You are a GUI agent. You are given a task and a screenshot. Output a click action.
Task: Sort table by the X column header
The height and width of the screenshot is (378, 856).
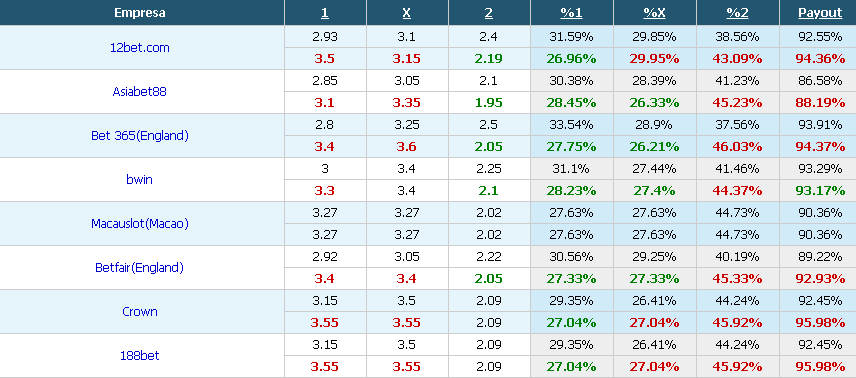click(407, 13)
